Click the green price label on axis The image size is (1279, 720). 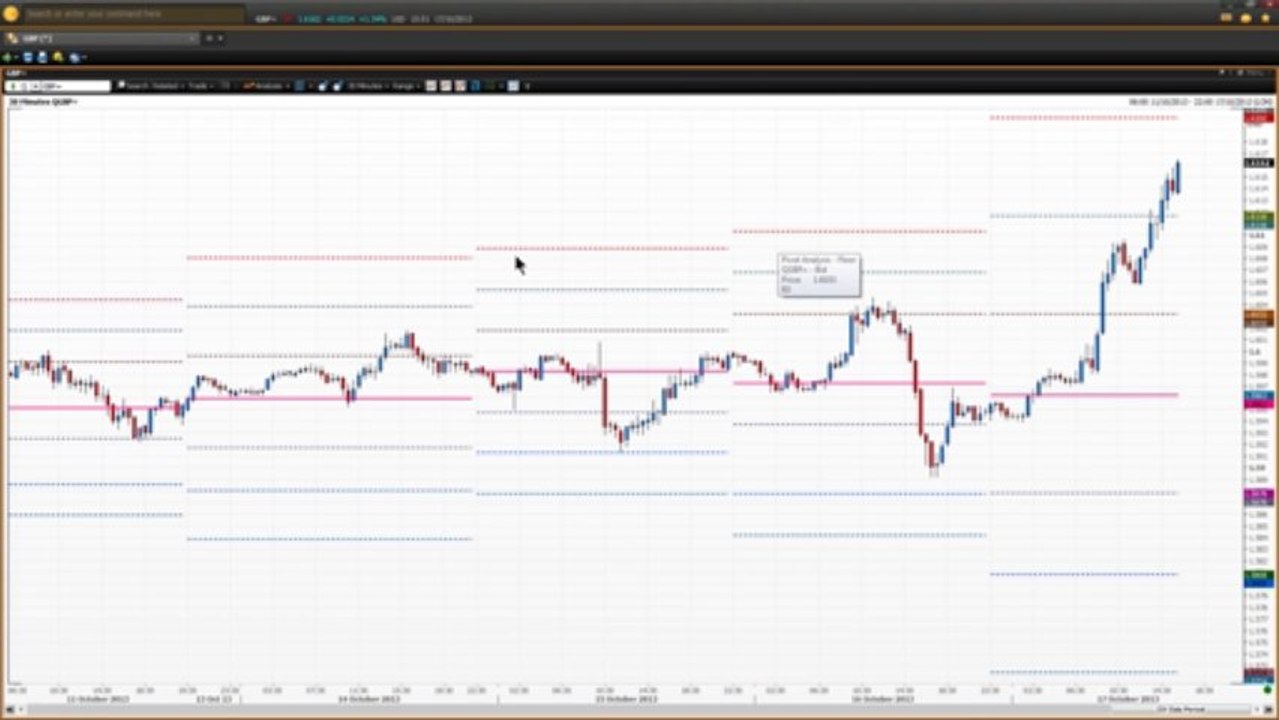click(1258, 215)
